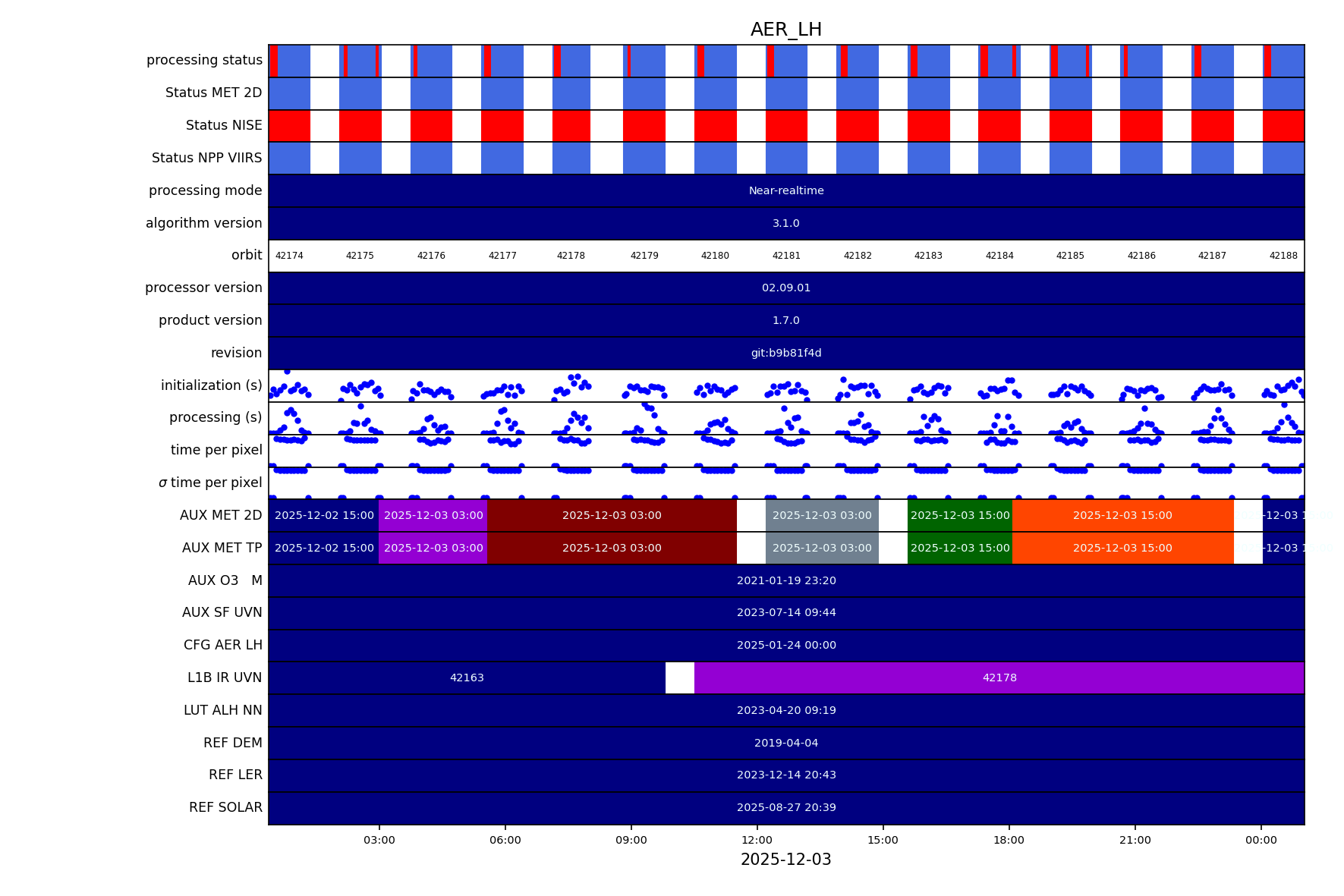Click the 2025-12-03 x-axis date label
Screen dimensions: 1344x896
click(785, 860)
